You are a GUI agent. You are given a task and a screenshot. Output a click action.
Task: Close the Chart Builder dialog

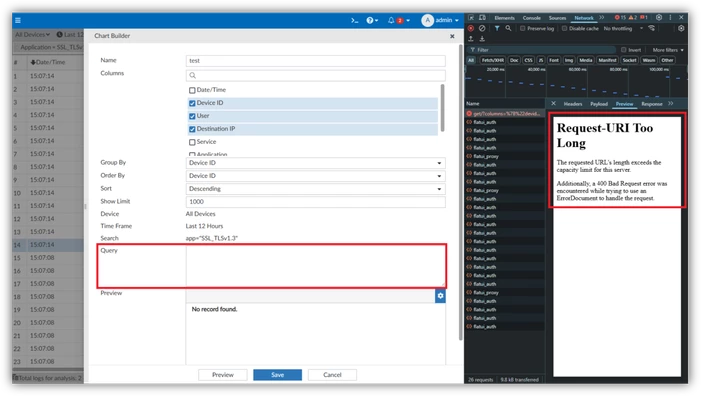[x=452, y=36]
